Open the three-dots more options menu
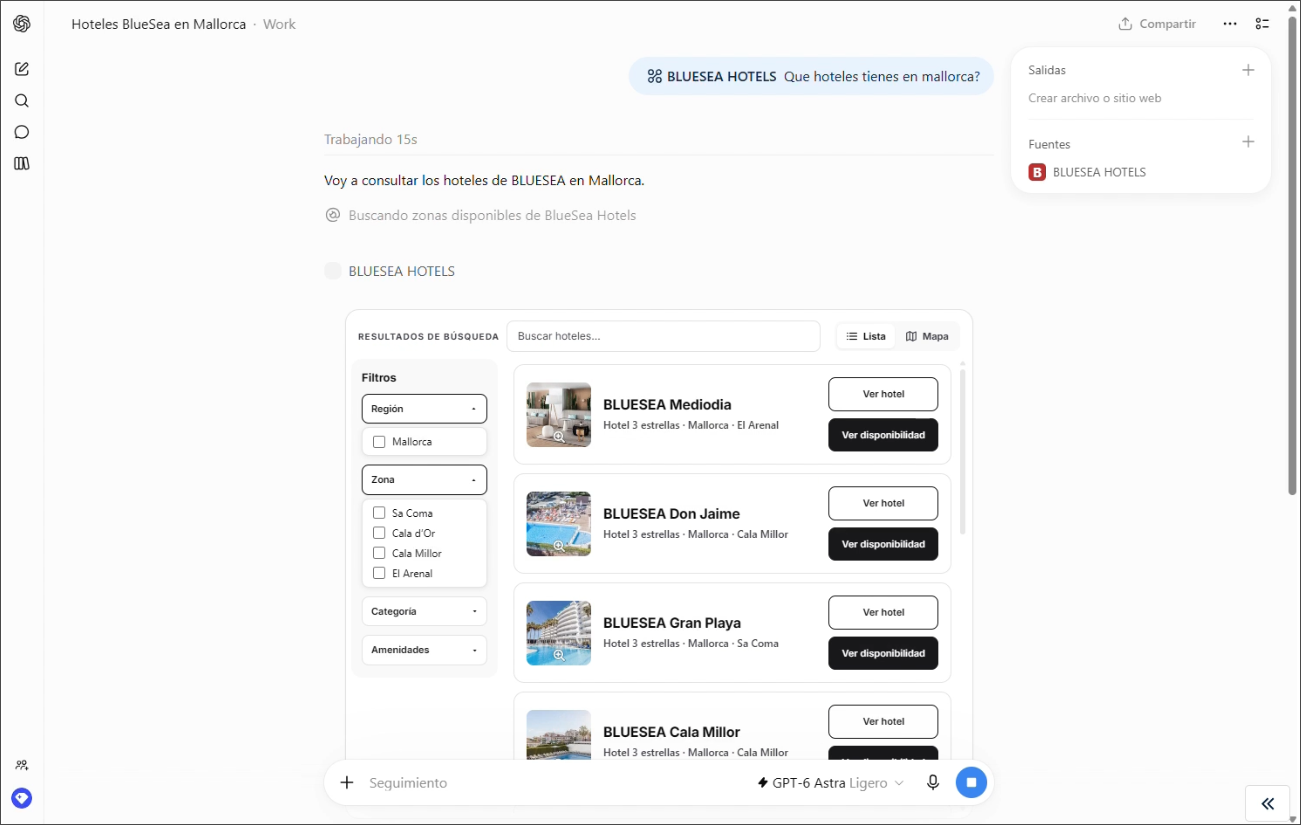This screenshot has height=825, width=1301. point(1230,24)
